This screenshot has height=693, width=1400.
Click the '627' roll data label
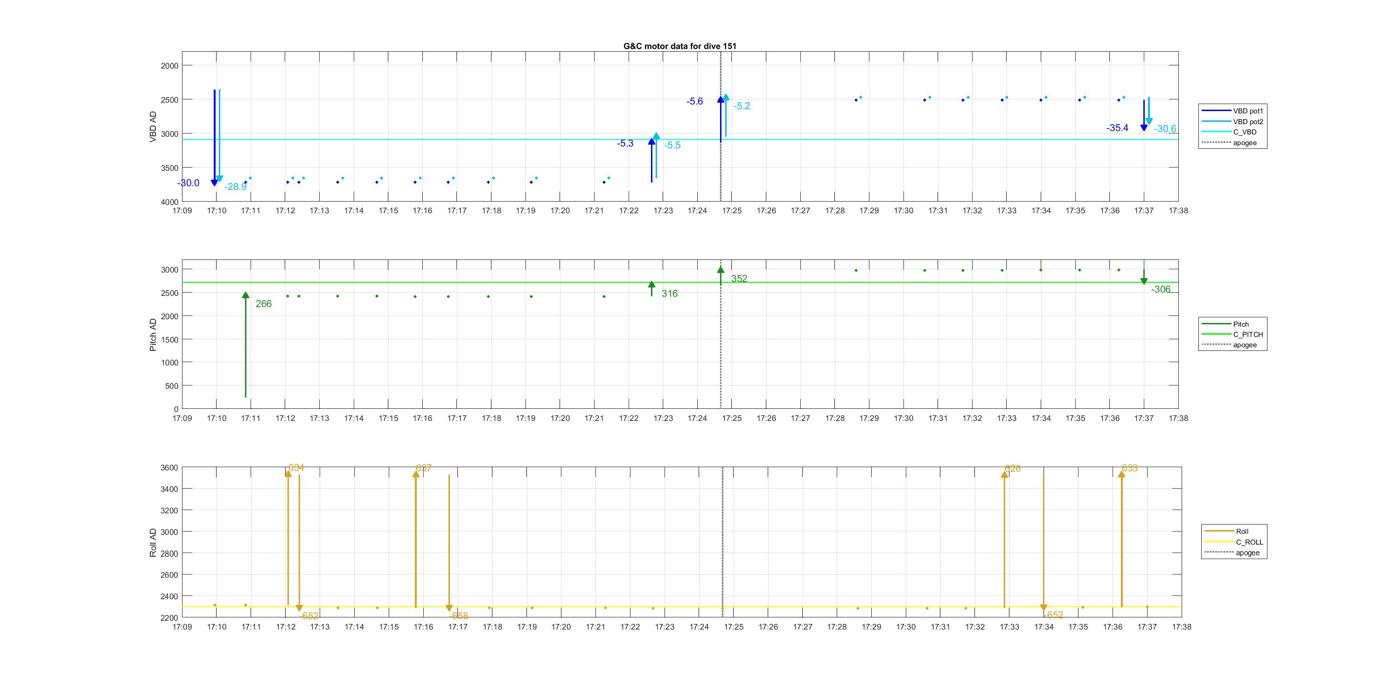click(423, 468)
